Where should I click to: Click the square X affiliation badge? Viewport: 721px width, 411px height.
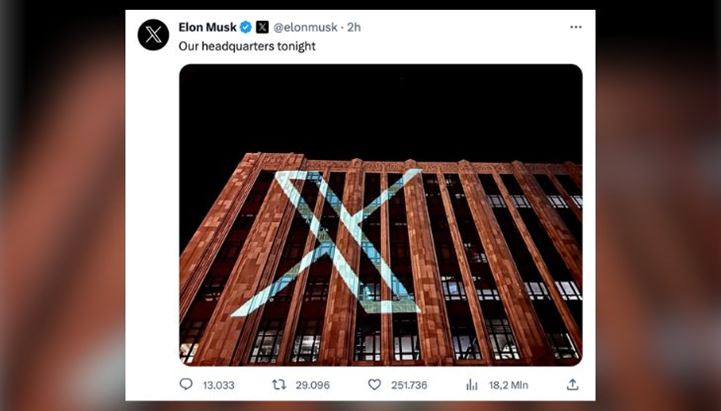(262, 27)
